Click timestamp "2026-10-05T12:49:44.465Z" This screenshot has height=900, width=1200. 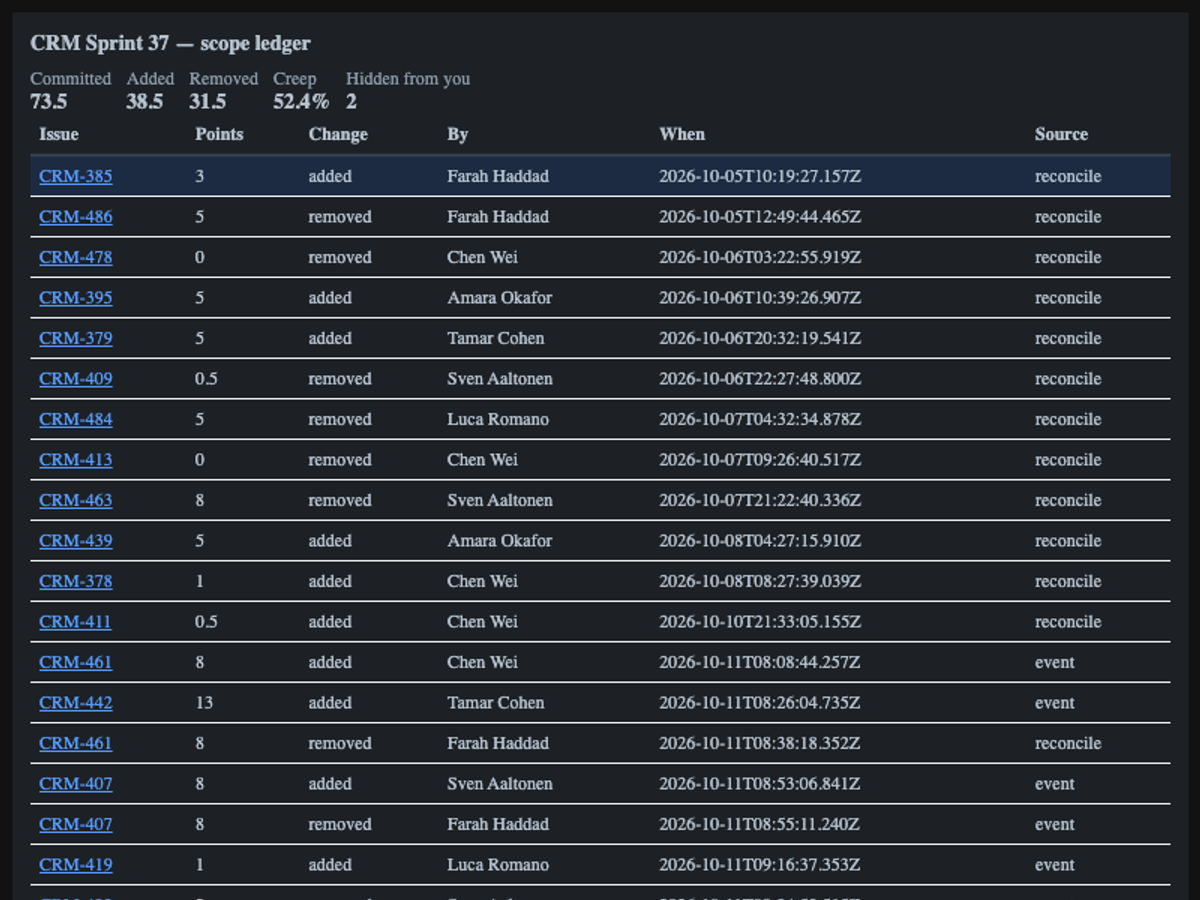tap(760, 217)
